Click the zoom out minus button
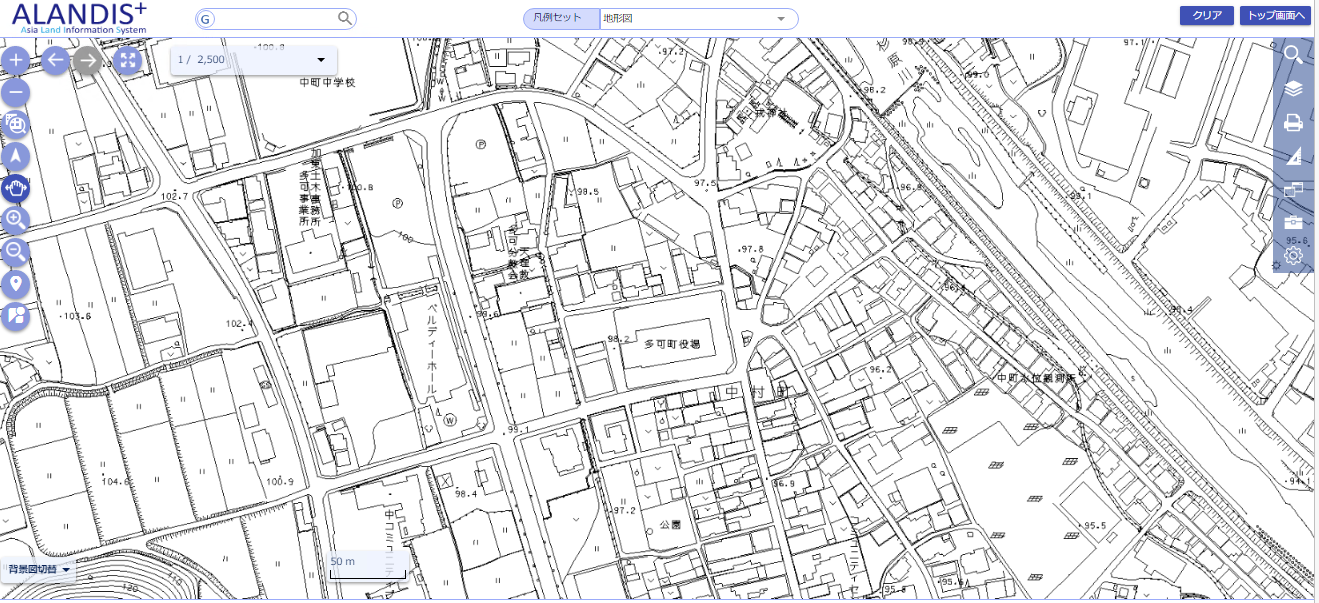1319x603 pixels. point(16,93)
